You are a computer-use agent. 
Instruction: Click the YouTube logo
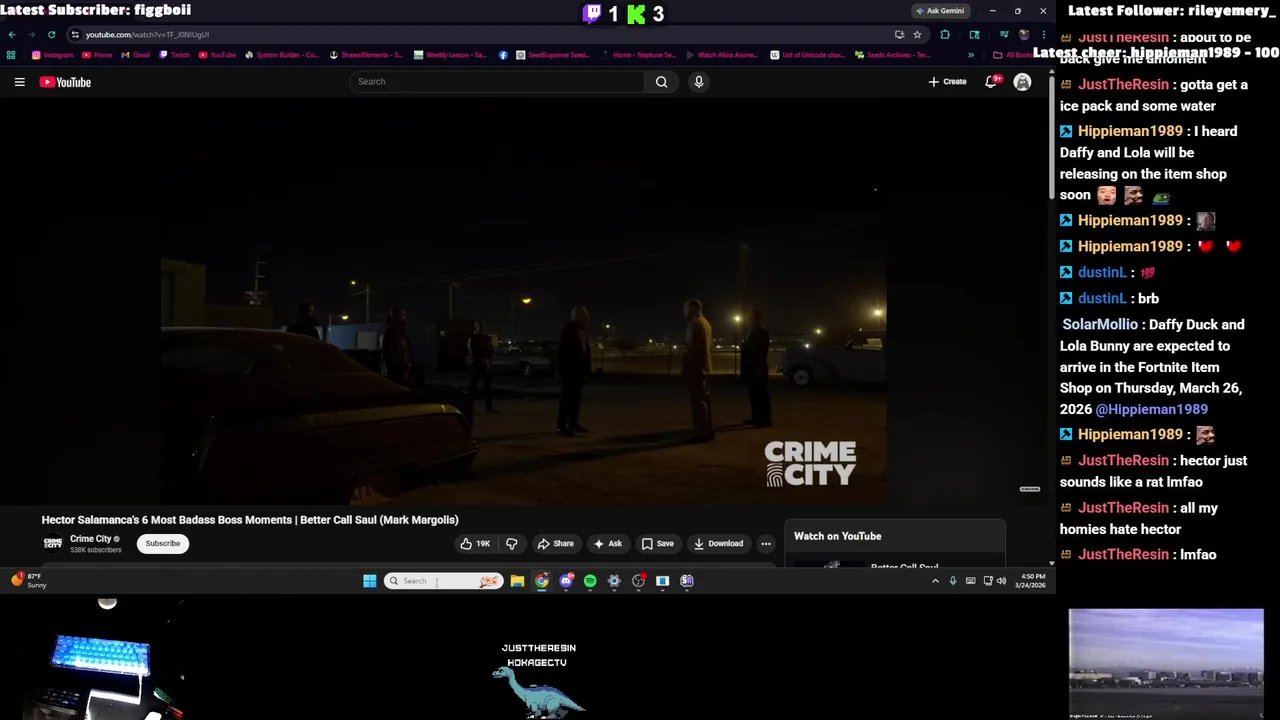65,82
